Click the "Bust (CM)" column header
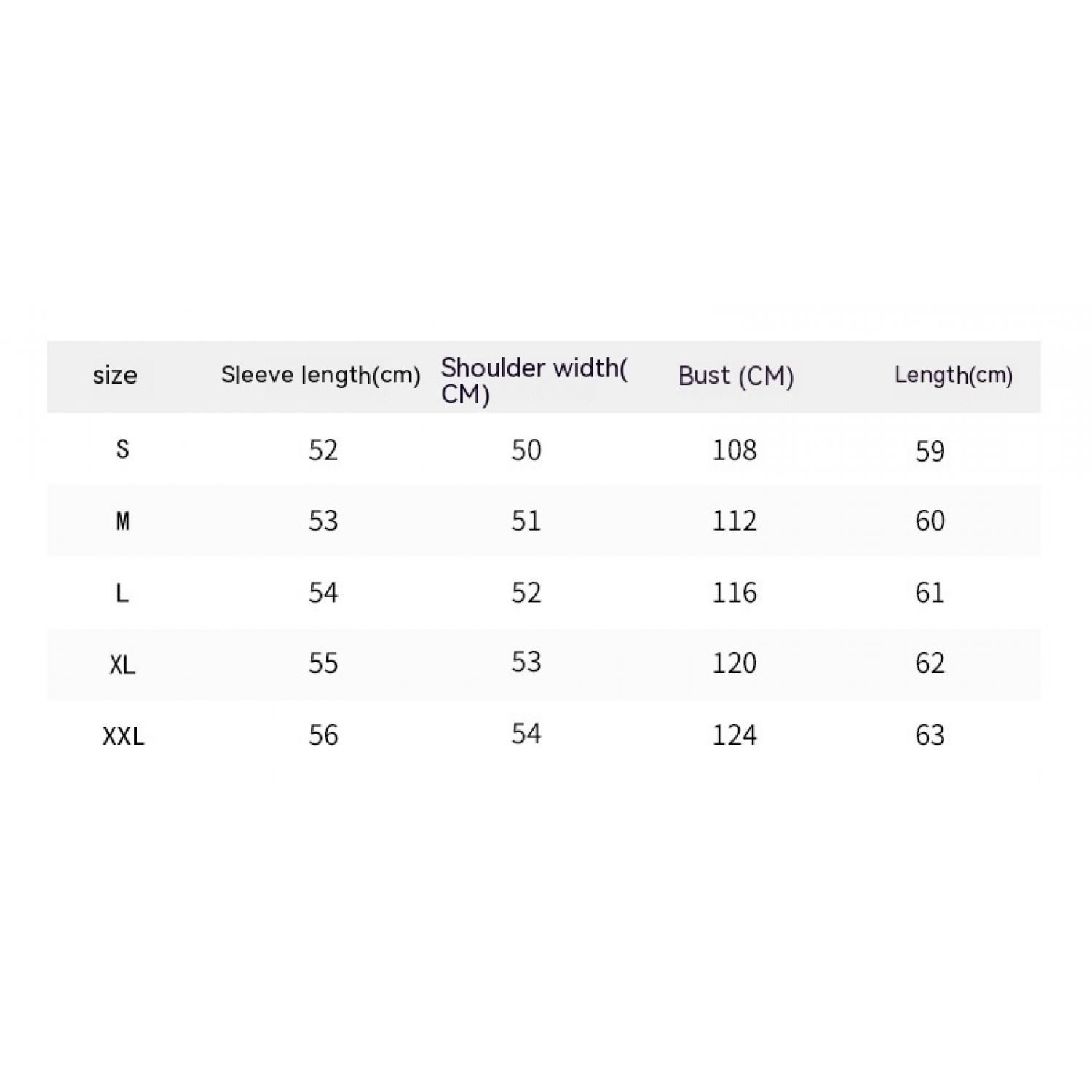Screen dimensions: 1092x1092 click(735, 376)
